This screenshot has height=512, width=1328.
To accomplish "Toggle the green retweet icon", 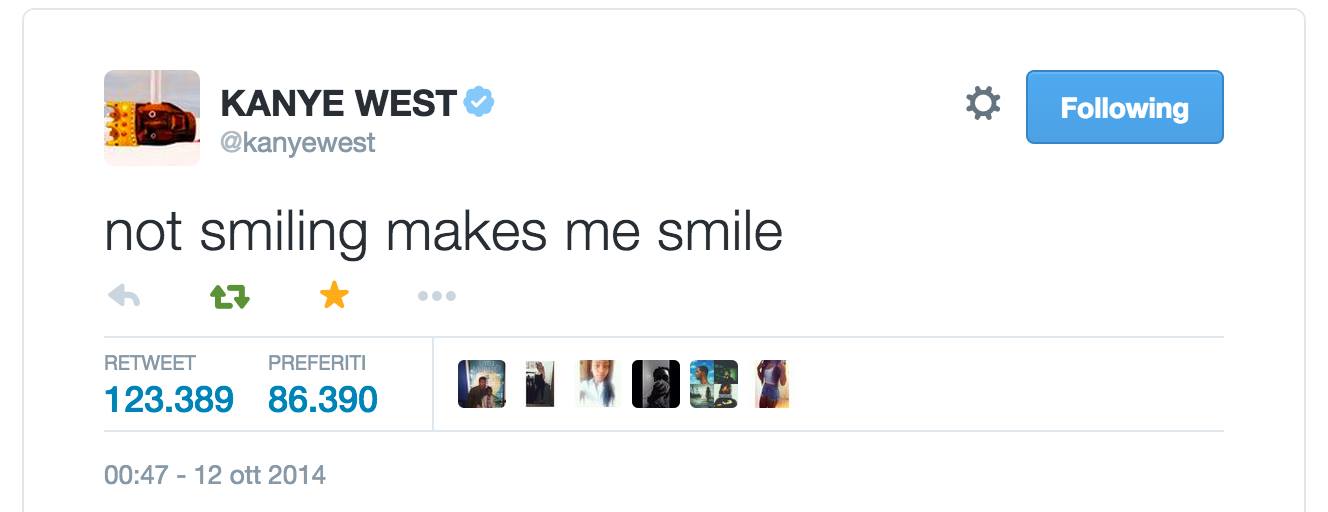I will pyautogui.click(x=229, y=296).
